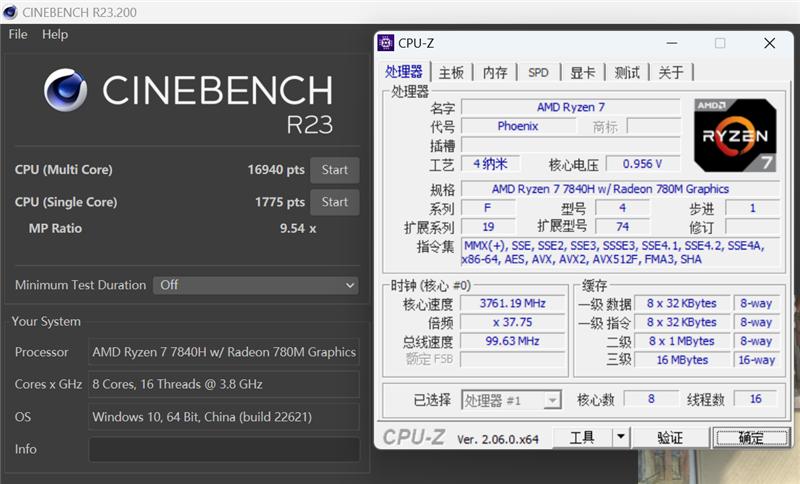This screenshot has width=800, height=484.
Task: Click the 确定 button in CPU-Z
Action: click(752, 437)
